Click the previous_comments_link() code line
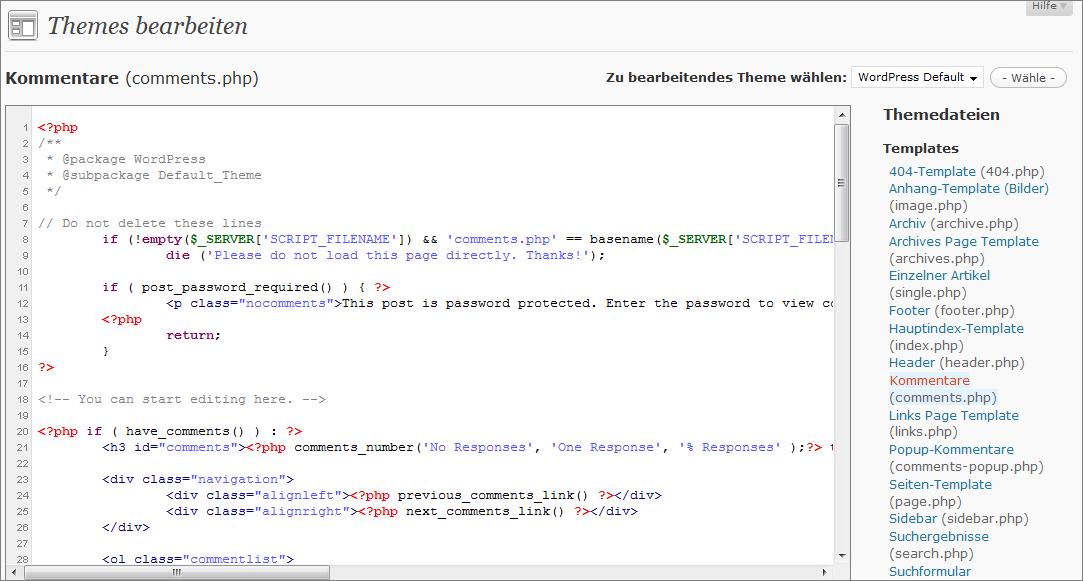 [x=414, y=495]
